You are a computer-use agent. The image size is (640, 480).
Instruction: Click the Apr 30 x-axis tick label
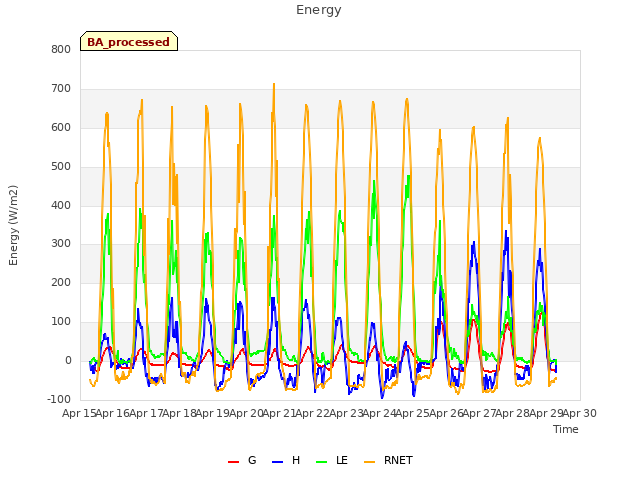580,413
